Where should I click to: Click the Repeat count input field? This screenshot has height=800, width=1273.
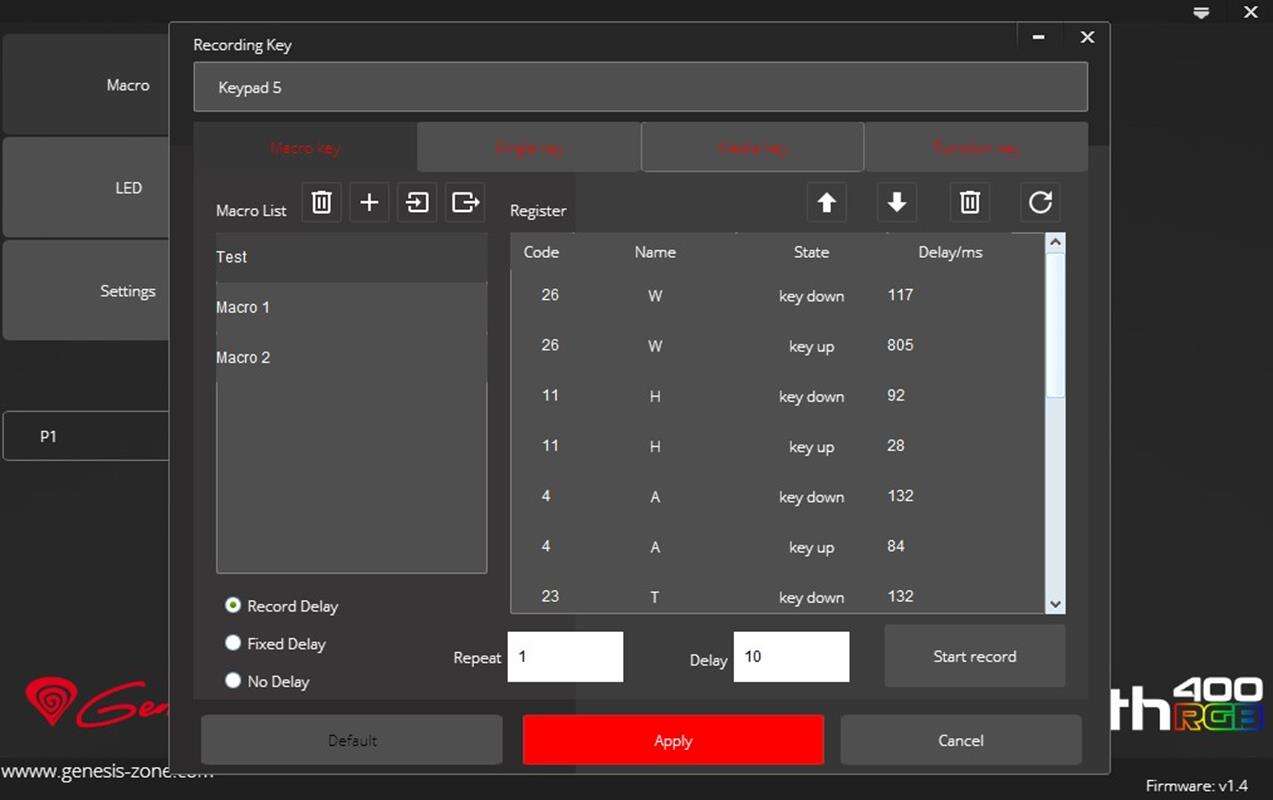pyautogui.click(x=565, y=657)
